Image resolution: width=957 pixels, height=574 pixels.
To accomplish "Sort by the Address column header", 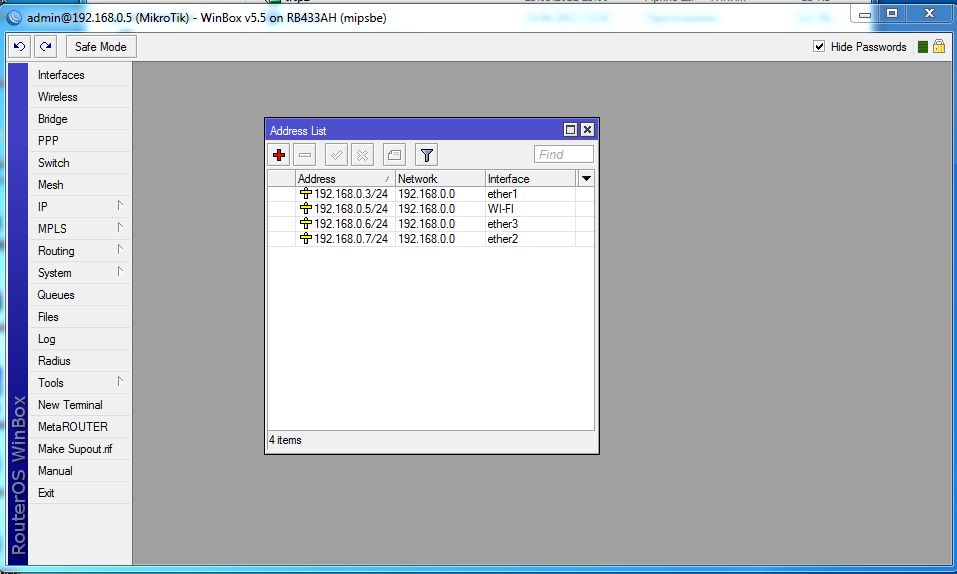I will [345, 178].
